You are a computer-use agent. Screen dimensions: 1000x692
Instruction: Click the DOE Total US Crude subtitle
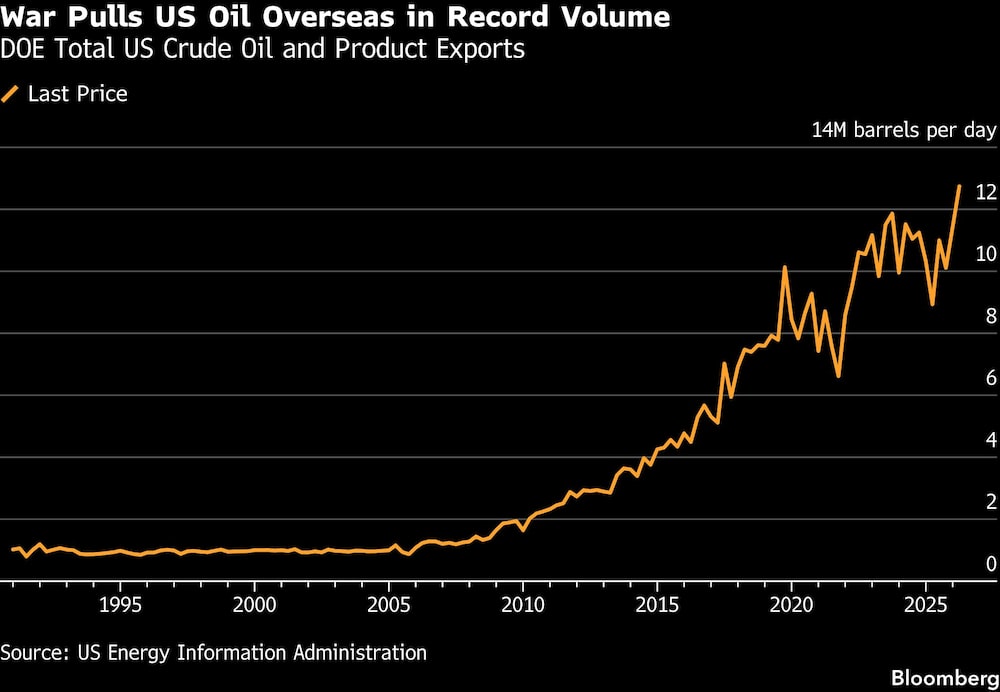263,49
